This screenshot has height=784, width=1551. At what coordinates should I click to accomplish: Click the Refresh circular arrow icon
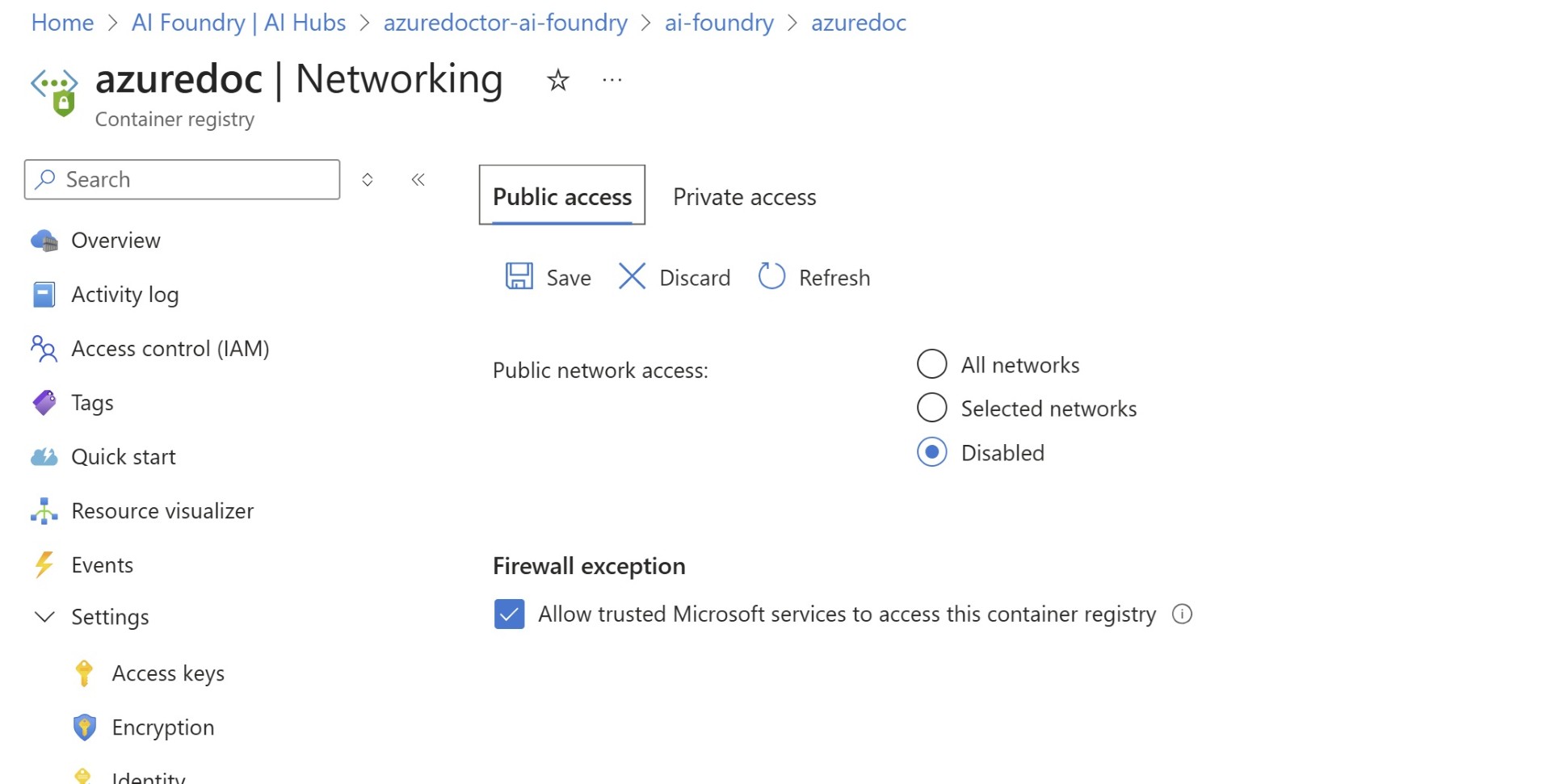(771, 276)
